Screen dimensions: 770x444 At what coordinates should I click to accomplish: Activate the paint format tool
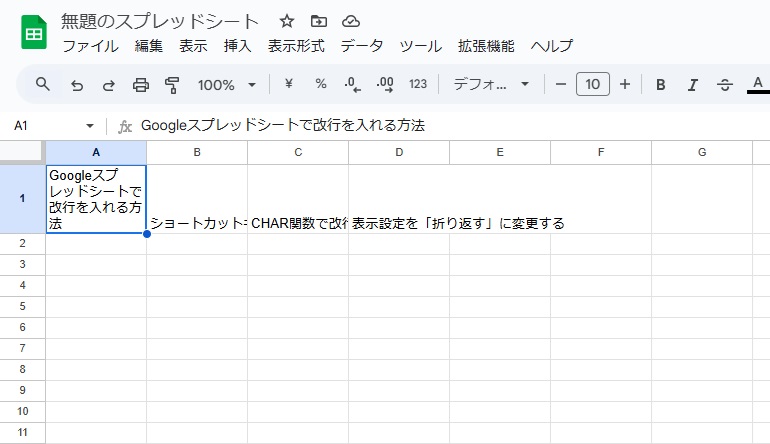[x=172, y=85]
